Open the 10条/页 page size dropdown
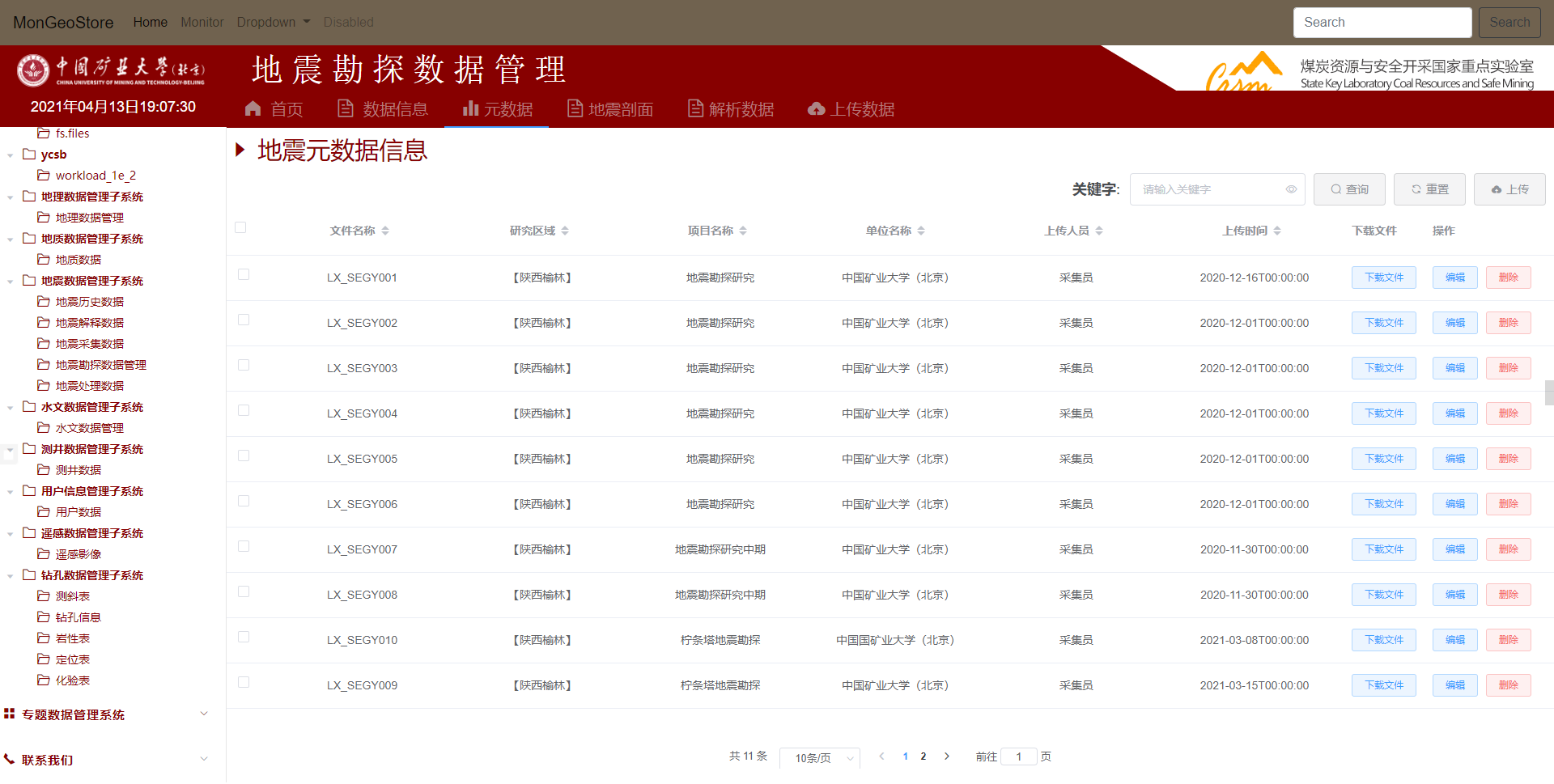The height and width of the screenshot is (784, 1554). click(x=819, y=757)
